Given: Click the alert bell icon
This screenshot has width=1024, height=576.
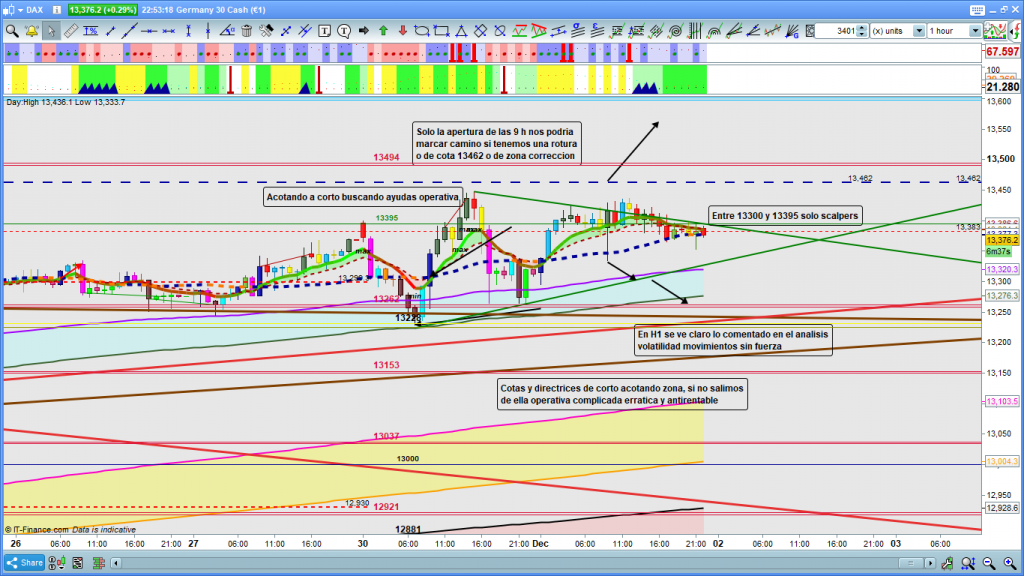Looking at the screenshot, I should click(x=31, y=30).
